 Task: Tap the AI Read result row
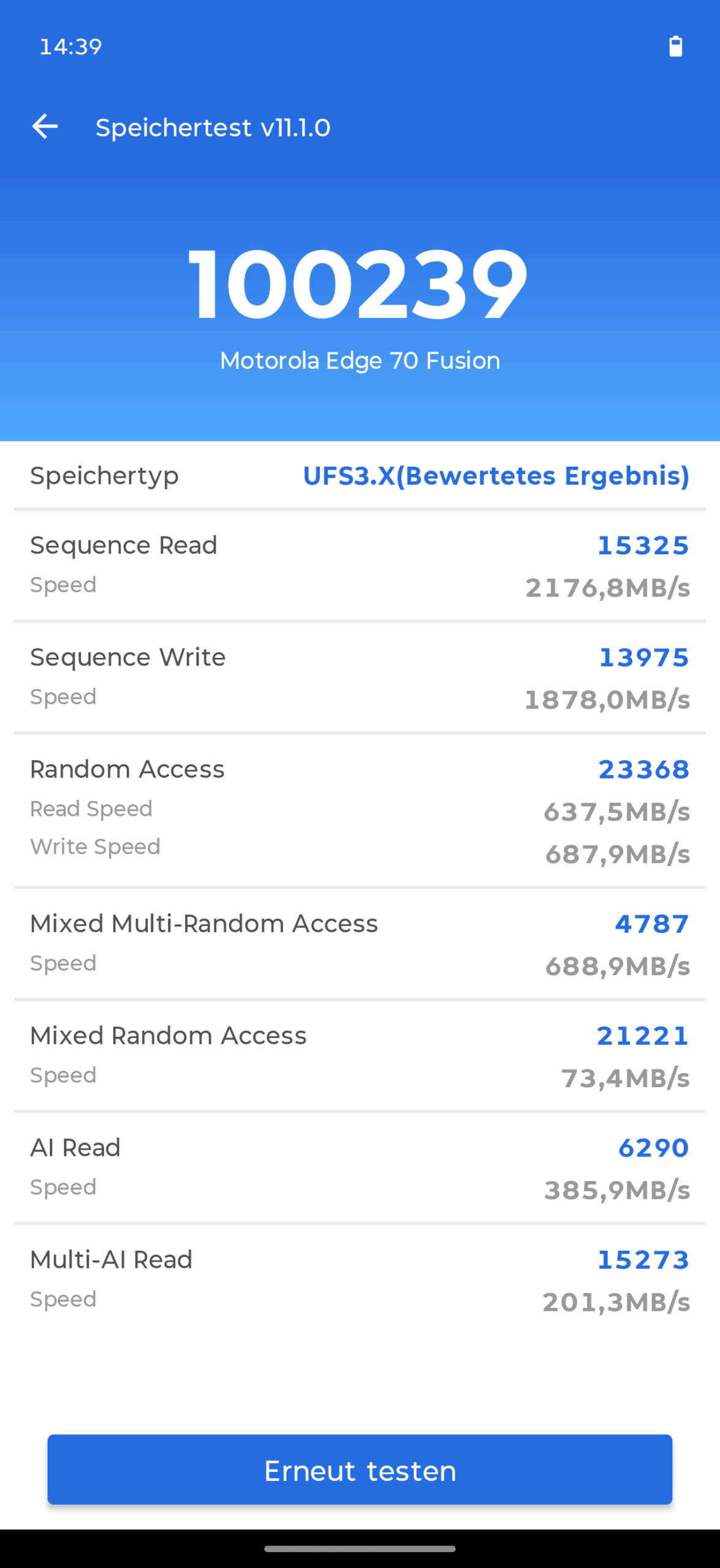[360, 1167]
